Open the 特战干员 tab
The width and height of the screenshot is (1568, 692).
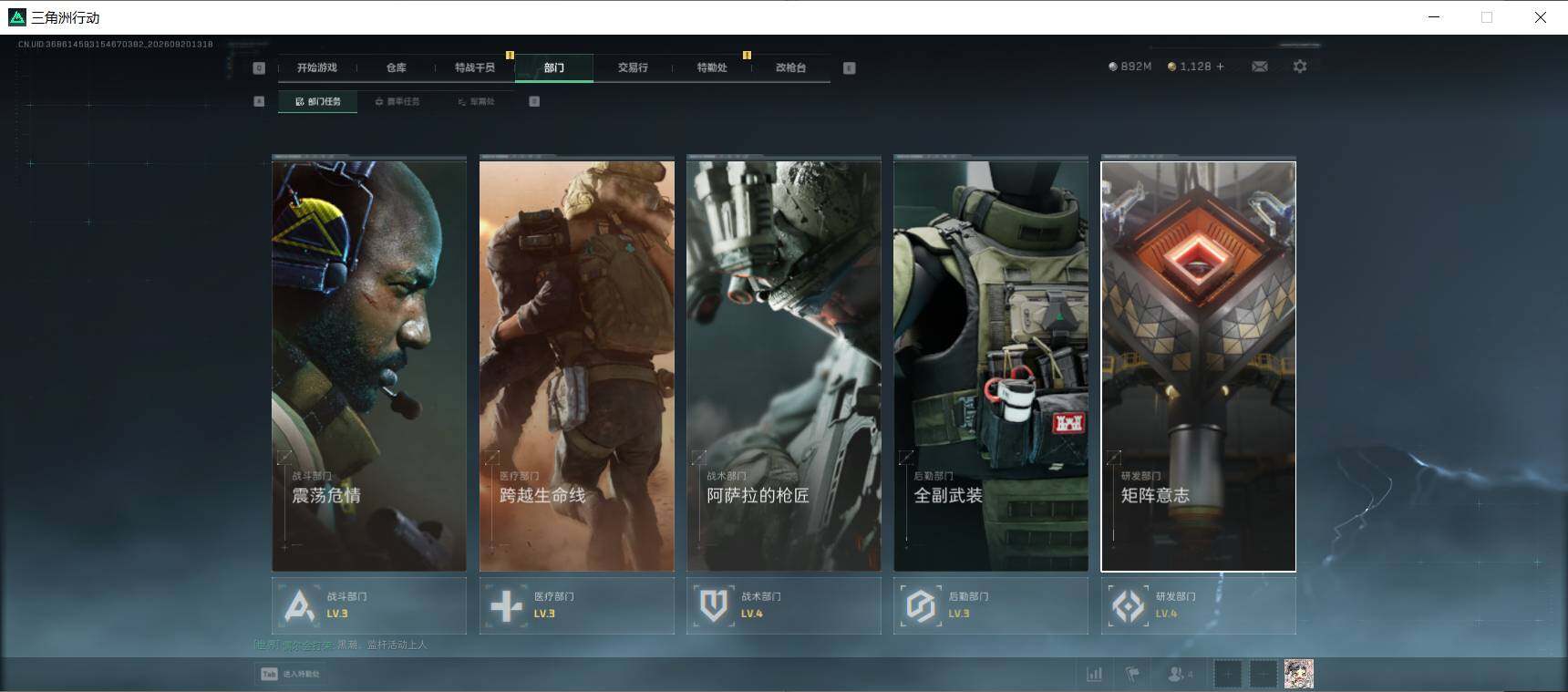point(475,67)
